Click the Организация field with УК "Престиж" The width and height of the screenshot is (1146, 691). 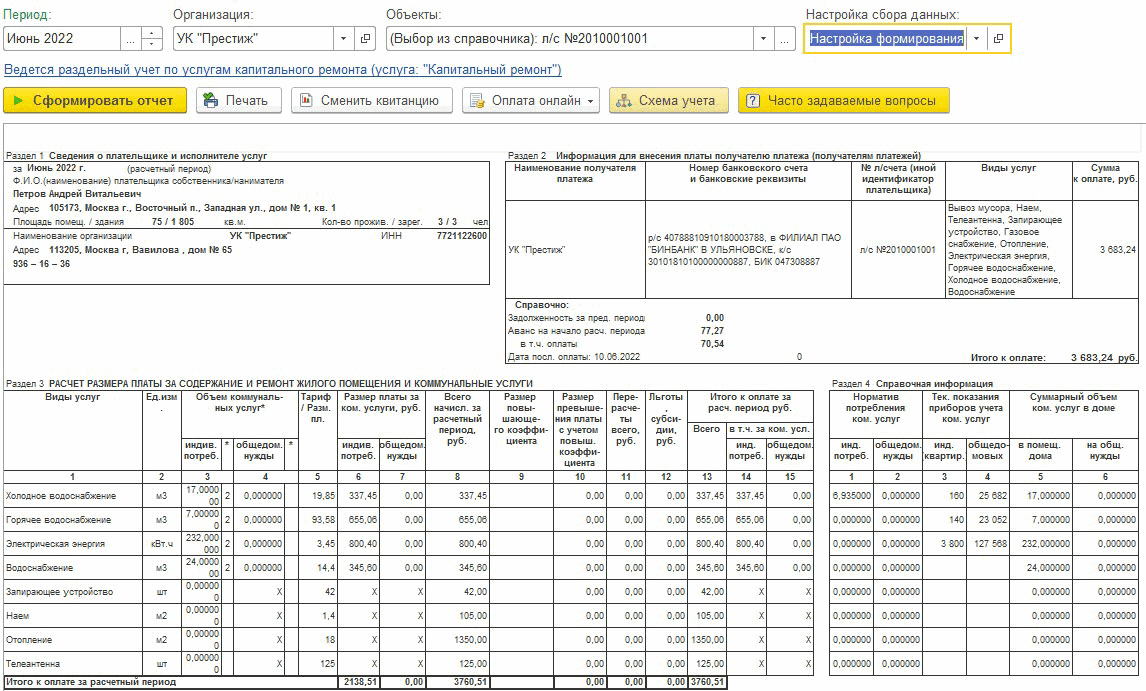(254, 39)
